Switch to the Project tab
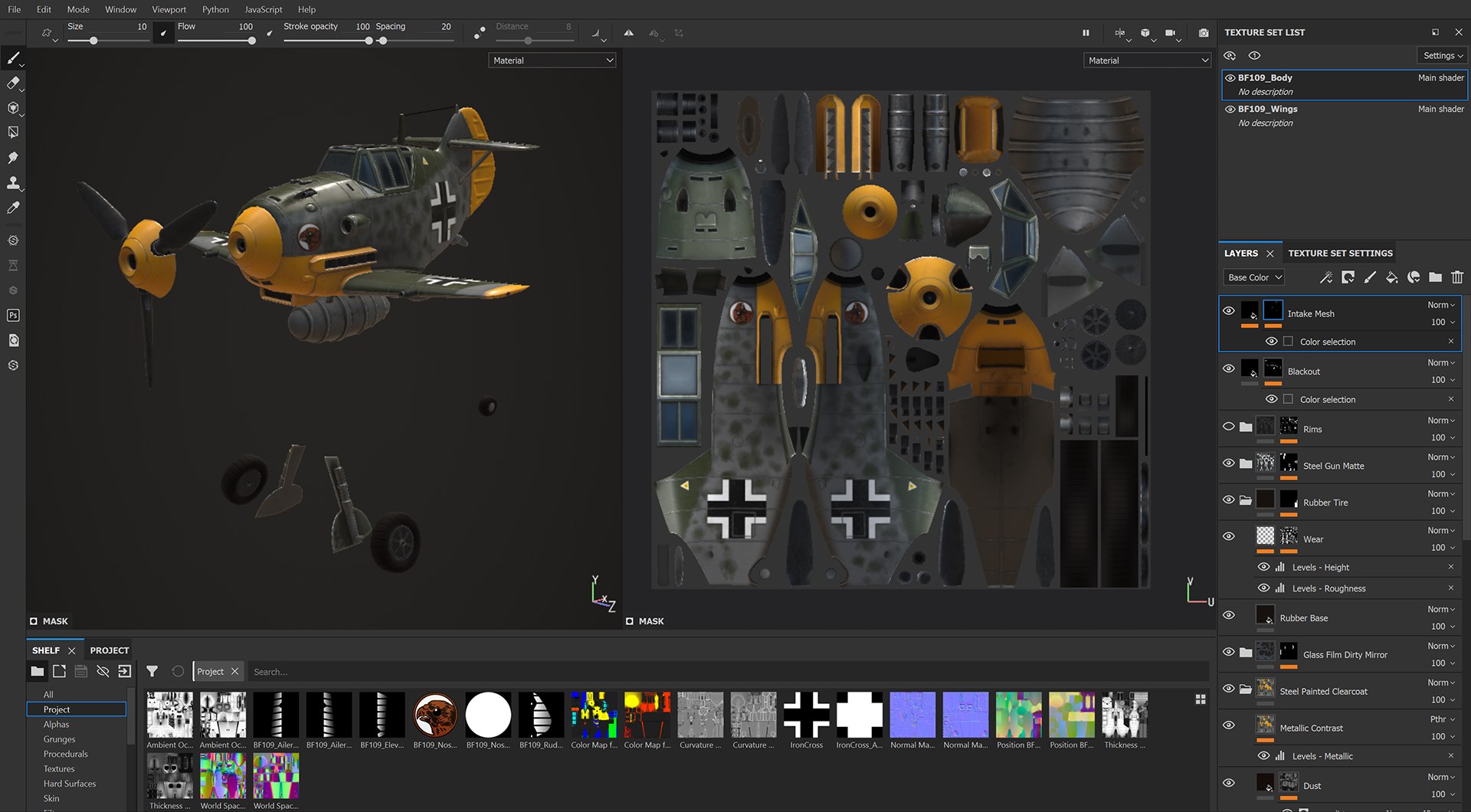The height and width of the screenshot is (812, 1471). (x=110, y=650)
